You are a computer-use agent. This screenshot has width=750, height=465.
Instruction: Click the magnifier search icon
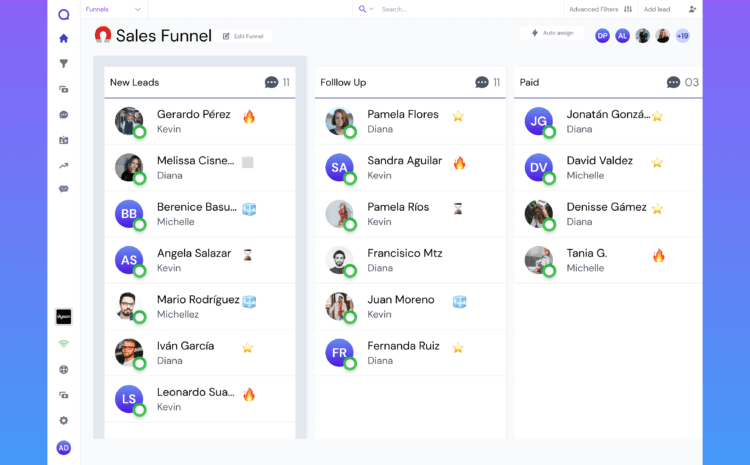click(x=362, y=9)
